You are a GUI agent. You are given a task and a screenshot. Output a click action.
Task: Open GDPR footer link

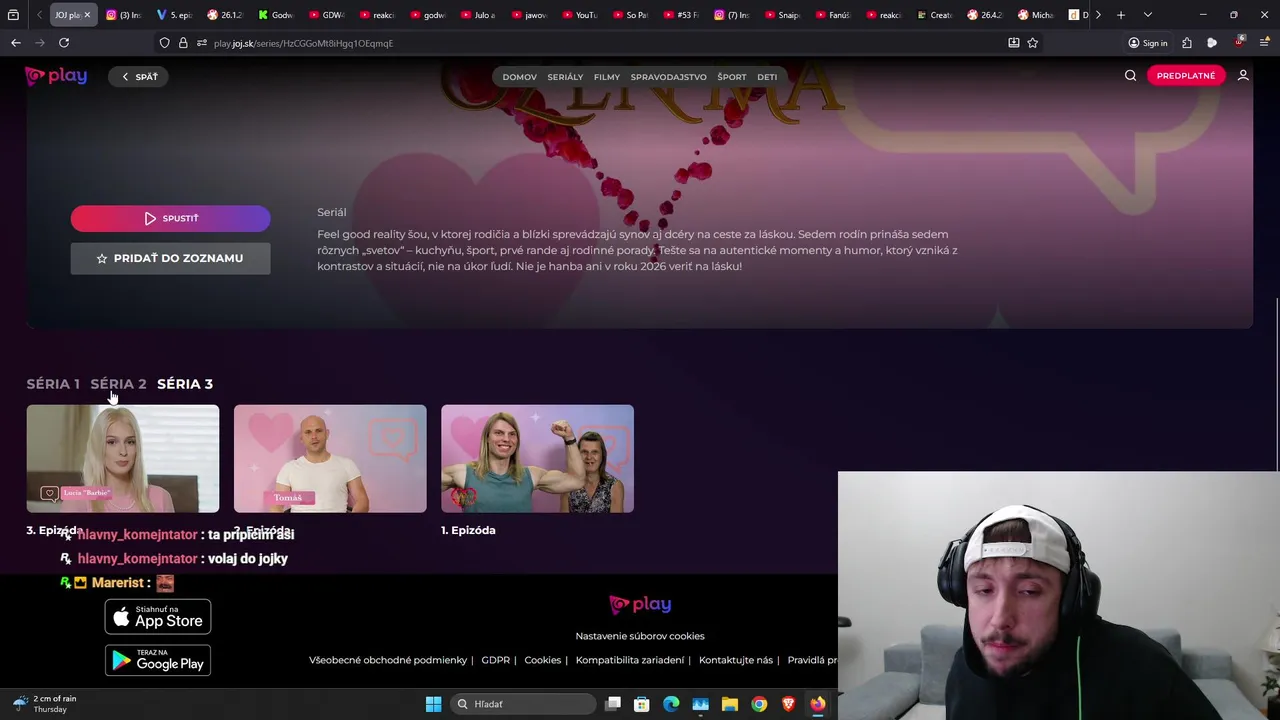495,660
